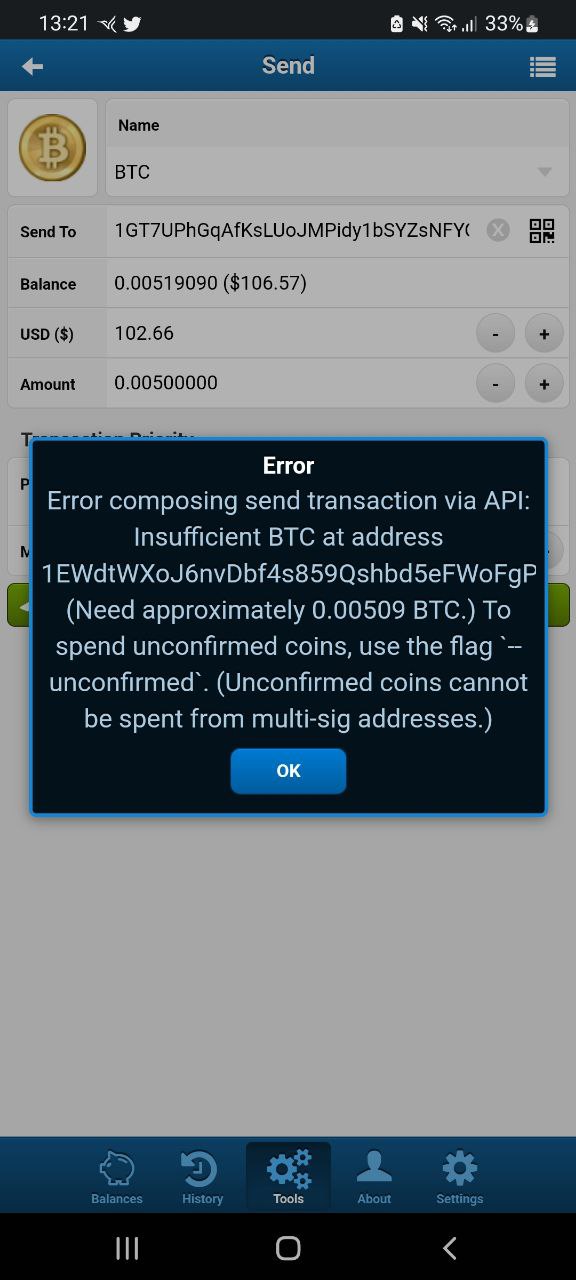This screenshot has width=576, height=1280.
Task: Tap the Android home navigation button
Action: (288, 1247)
